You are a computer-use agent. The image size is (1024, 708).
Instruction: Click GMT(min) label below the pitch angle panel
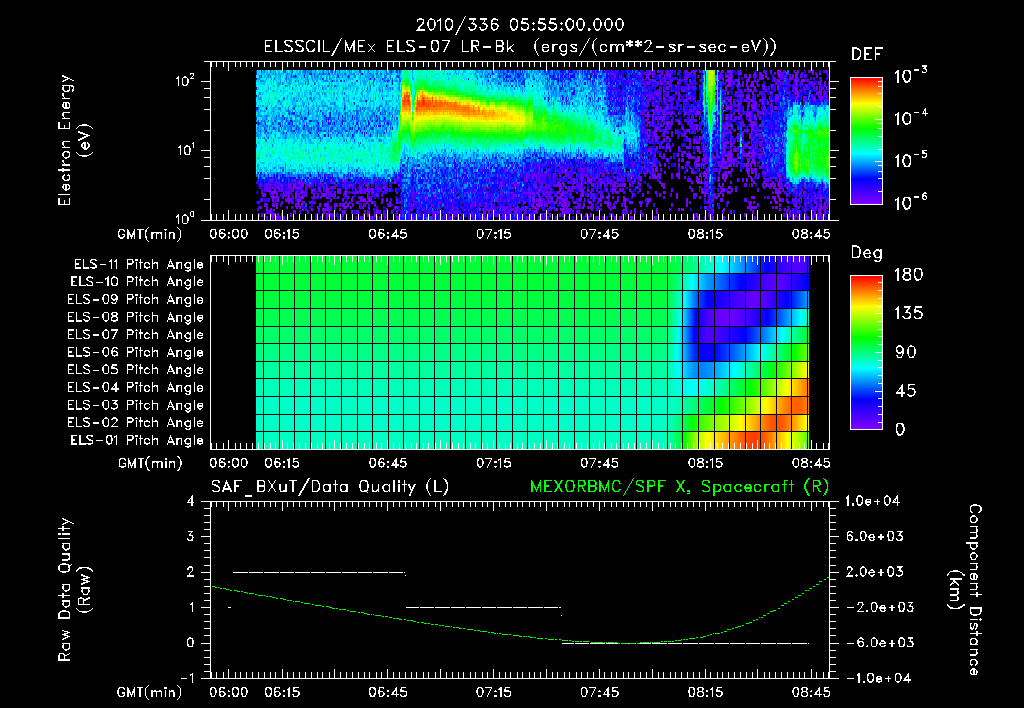tap(150, 464)
